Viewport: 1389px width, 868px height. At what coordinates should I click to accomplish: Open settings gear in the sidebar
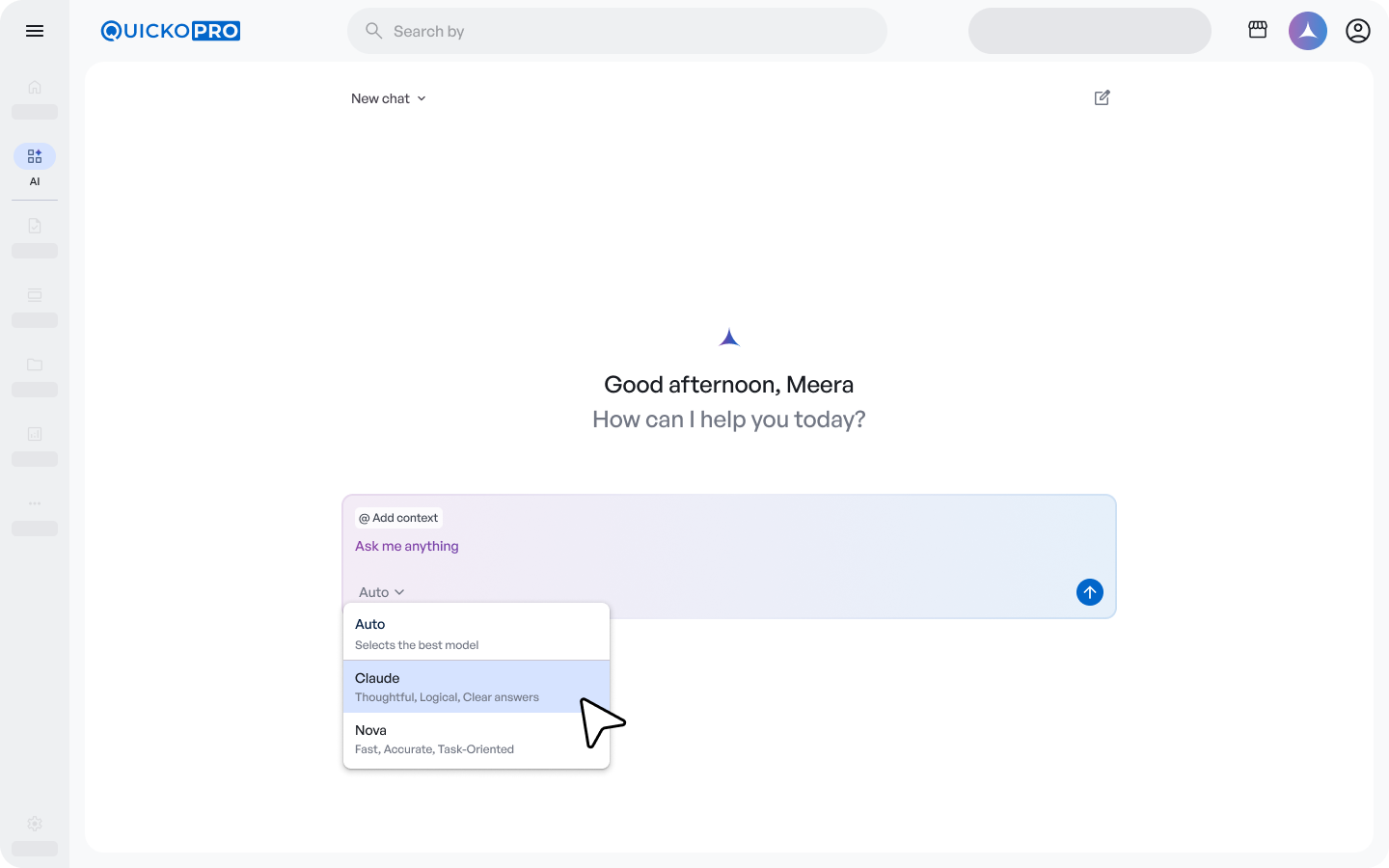click(35, 824)
